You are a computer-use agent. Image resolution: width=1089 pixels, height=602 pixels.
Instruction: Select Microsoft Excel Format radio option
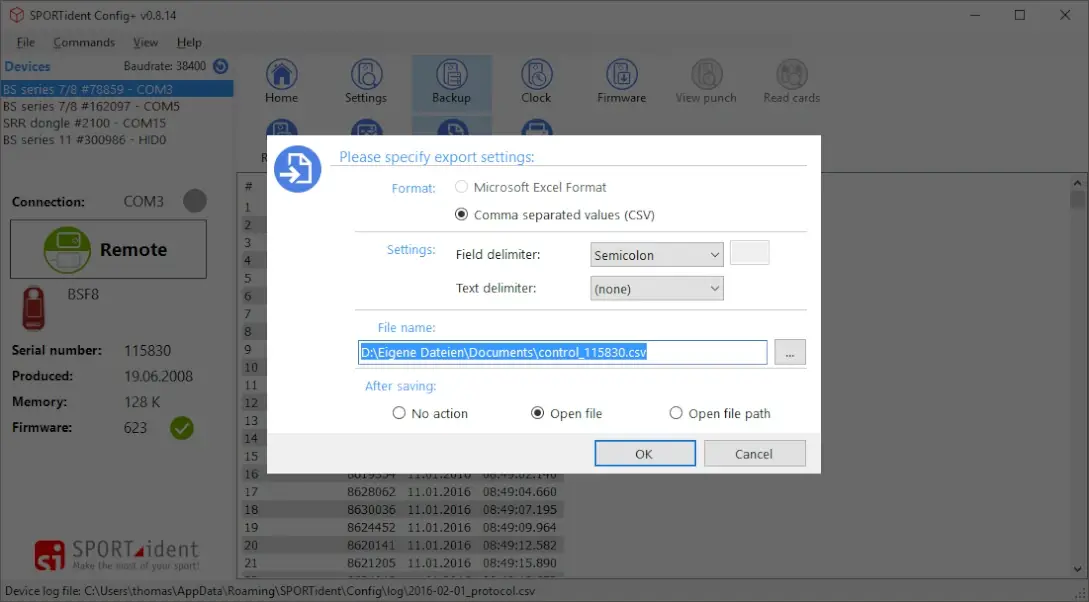(x=461, y=187)
